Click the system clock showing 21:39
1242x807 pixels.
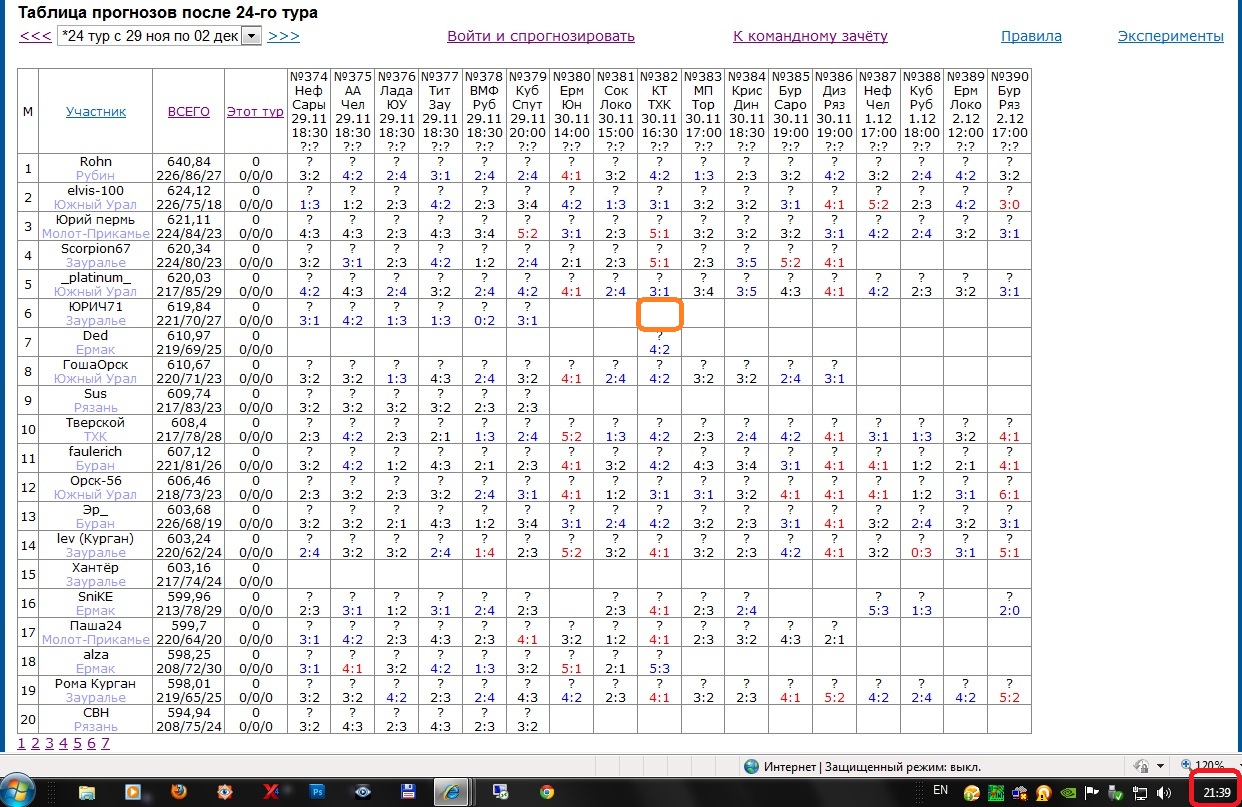pos(1216,792)
